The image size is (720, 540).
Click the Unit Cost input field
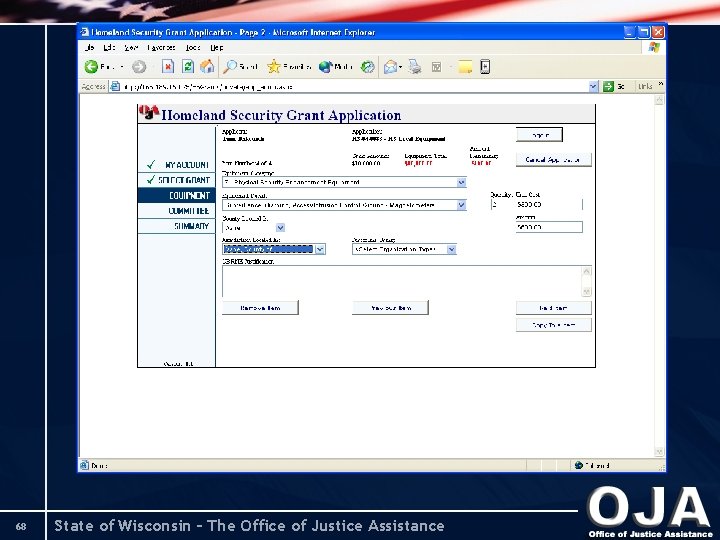[x=549, y=204]
